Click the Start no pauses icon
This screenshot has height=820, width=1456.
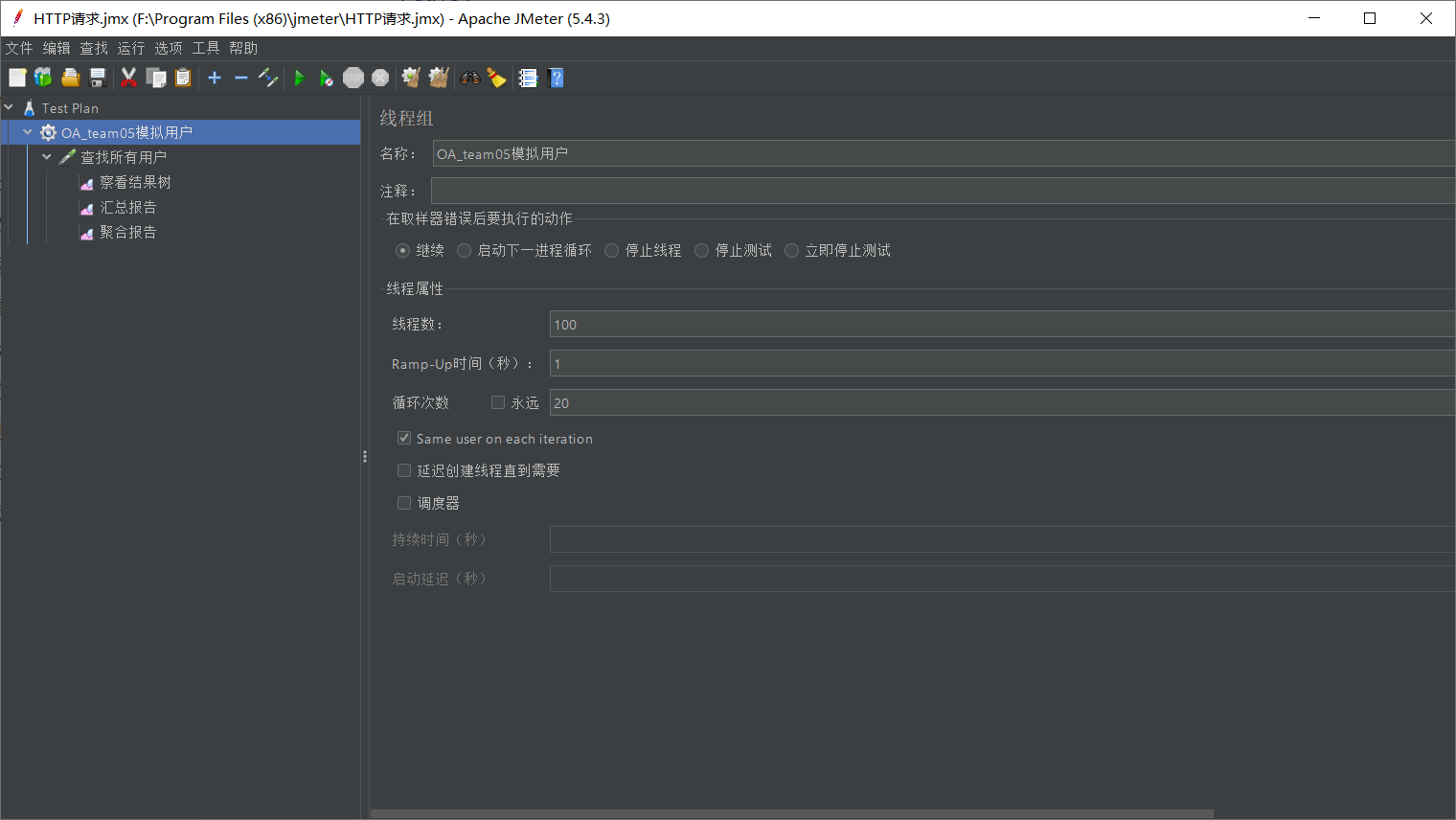[x=327, y=79]
